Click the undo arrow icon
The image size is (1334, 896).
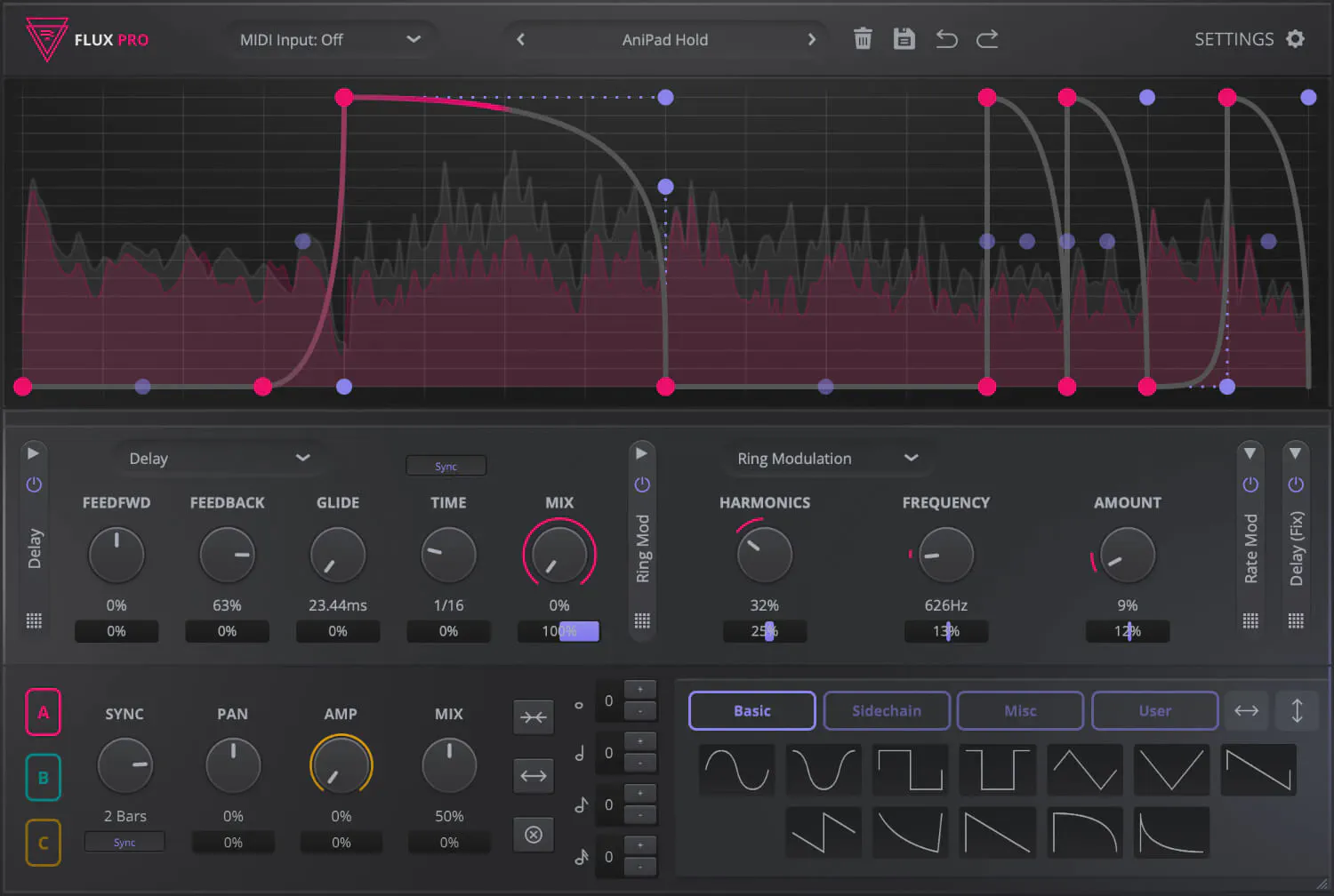click(946, 39)
